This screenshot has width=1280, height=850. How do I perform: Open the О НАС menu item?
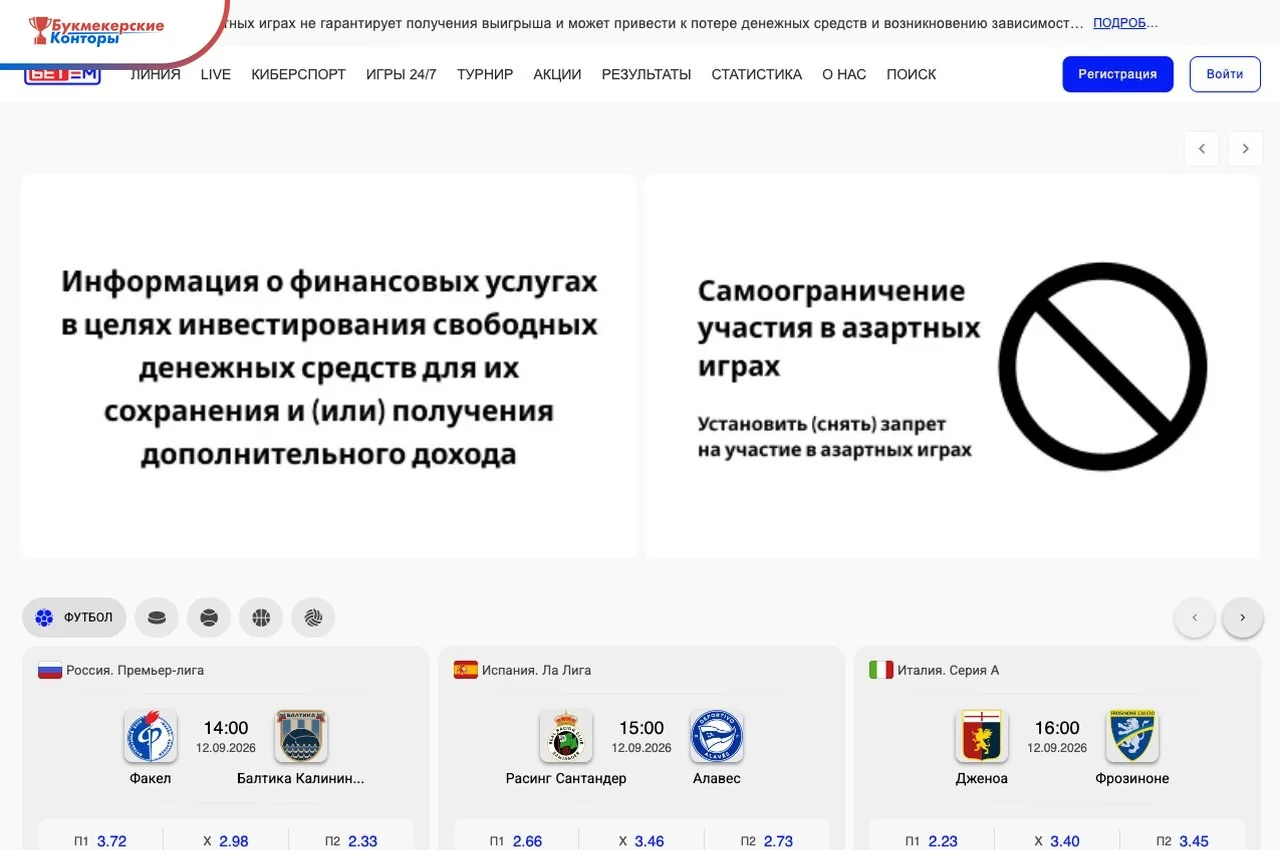tap(844, 74)
